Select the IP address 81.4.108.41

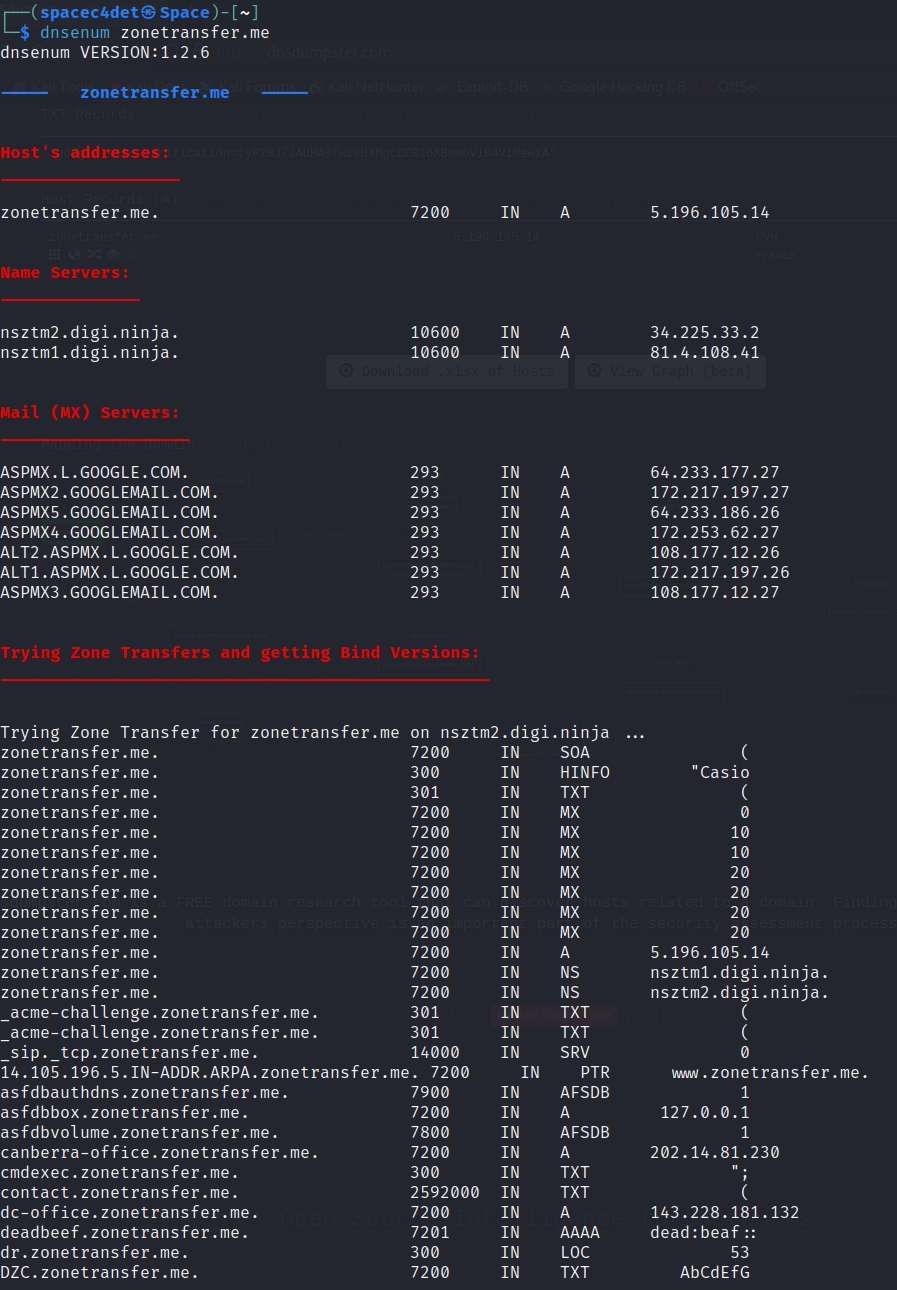pos(704,352)
